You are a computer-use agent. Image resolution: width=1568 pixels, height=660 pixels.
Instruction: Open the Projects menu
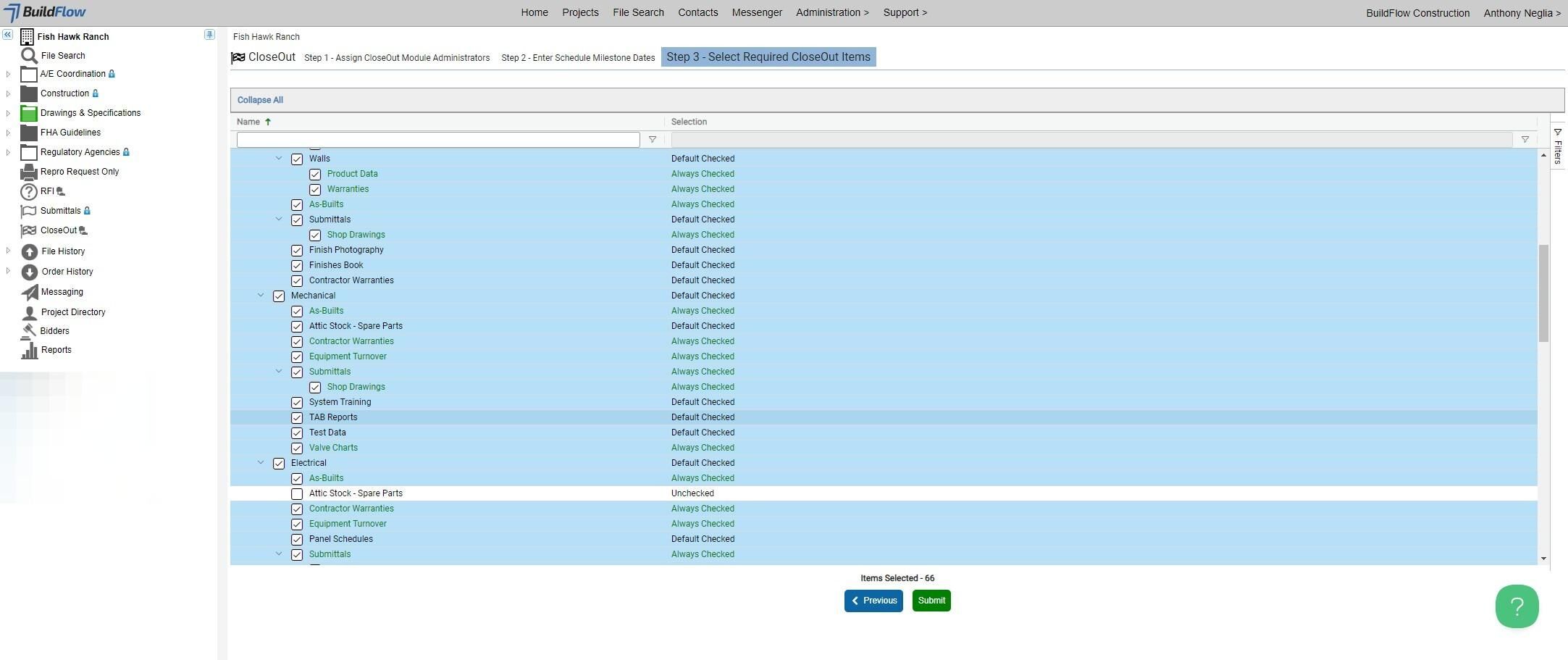pos(580,12)
